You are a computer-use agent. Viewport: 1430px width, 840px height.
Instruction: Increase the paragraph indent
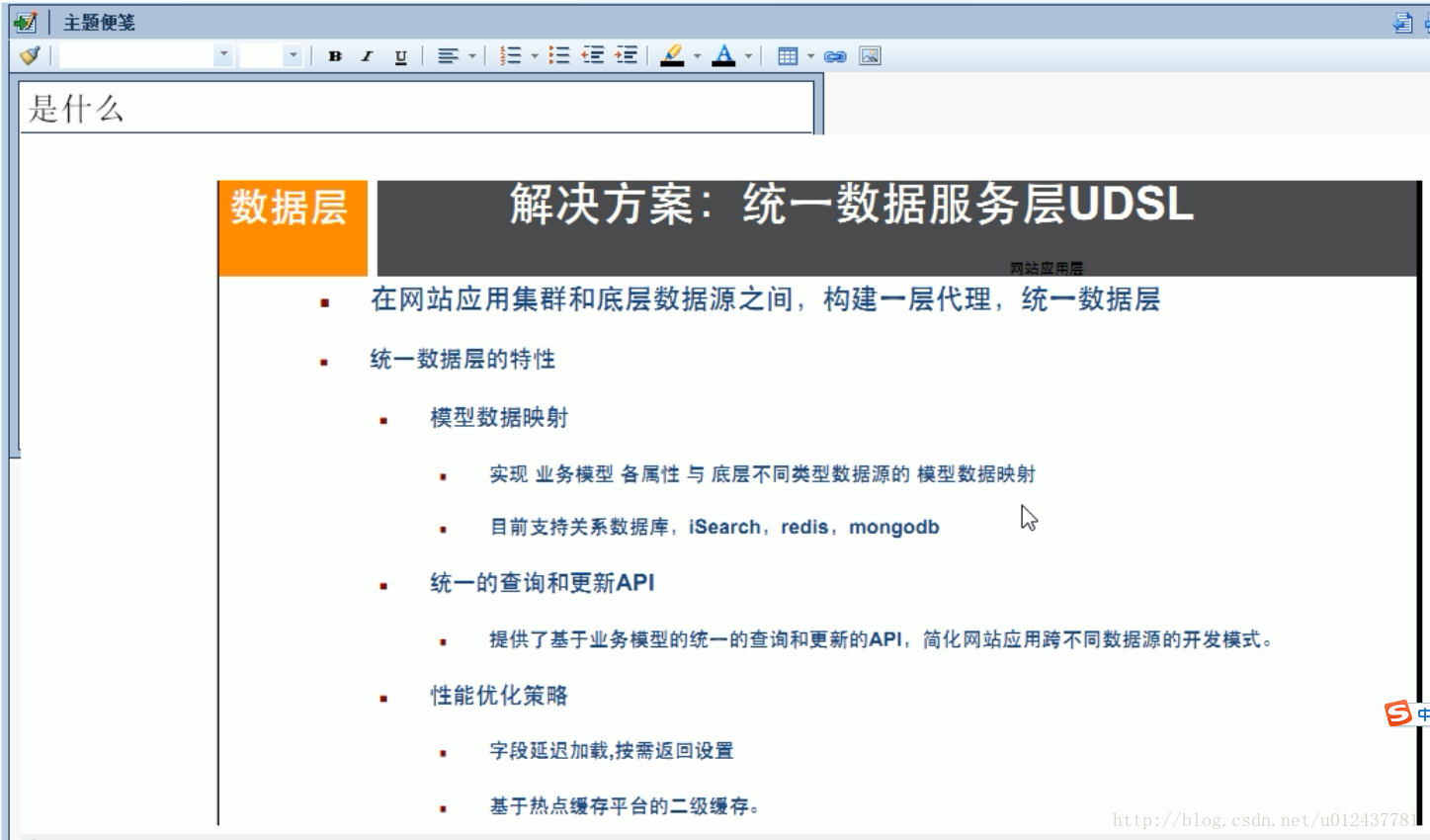coord(626,55)
